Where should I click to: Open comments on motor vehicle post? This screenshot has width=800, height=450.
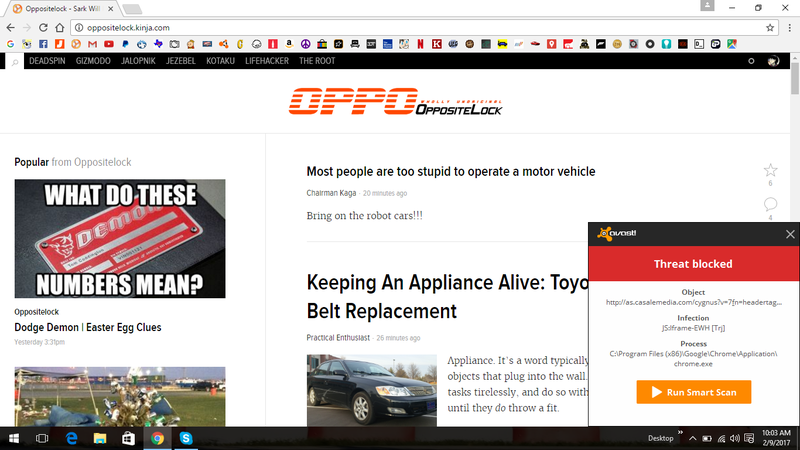pyautogui.click(x=770, y=204)
